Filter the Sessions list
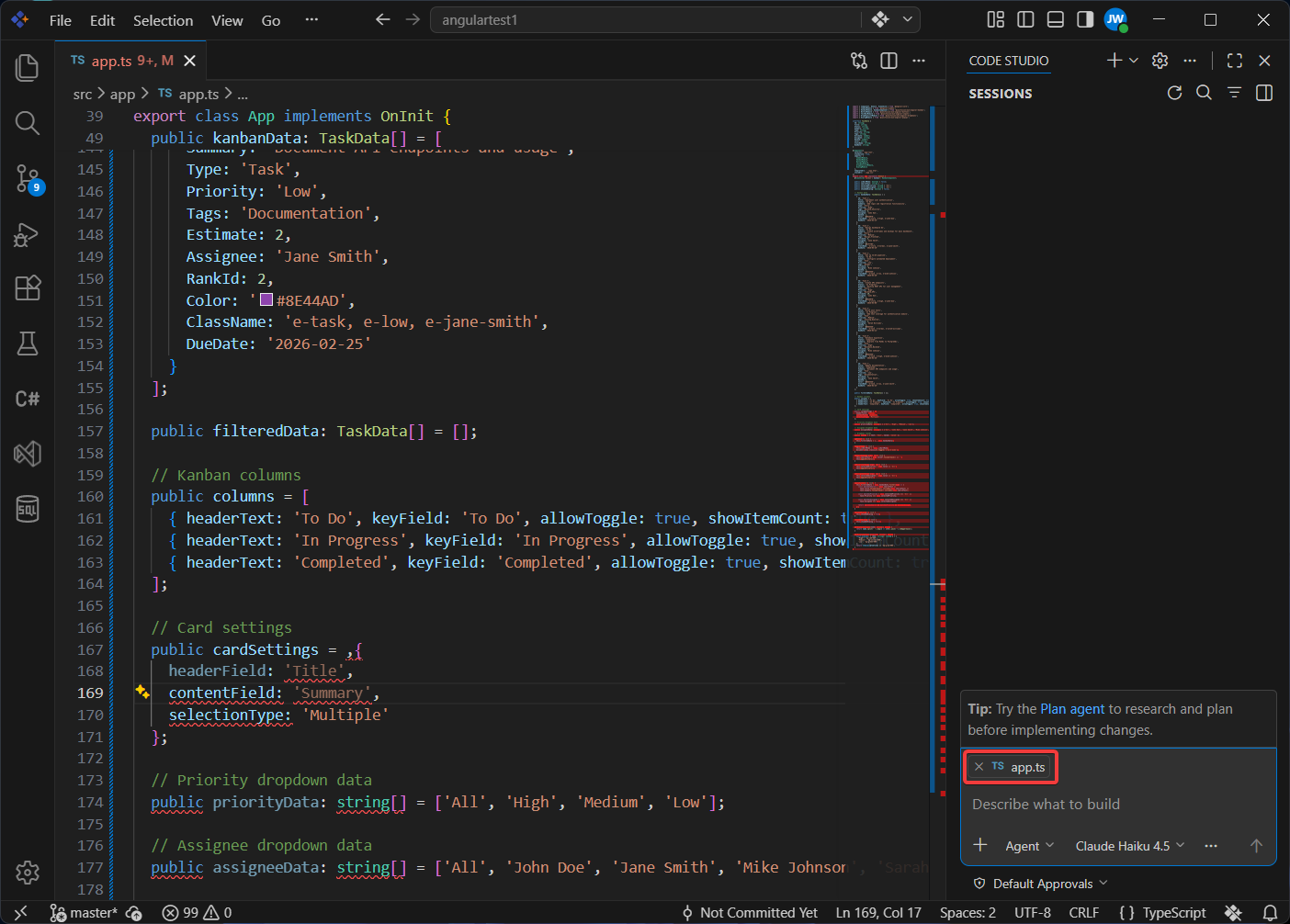 (x=1234, y=93)
